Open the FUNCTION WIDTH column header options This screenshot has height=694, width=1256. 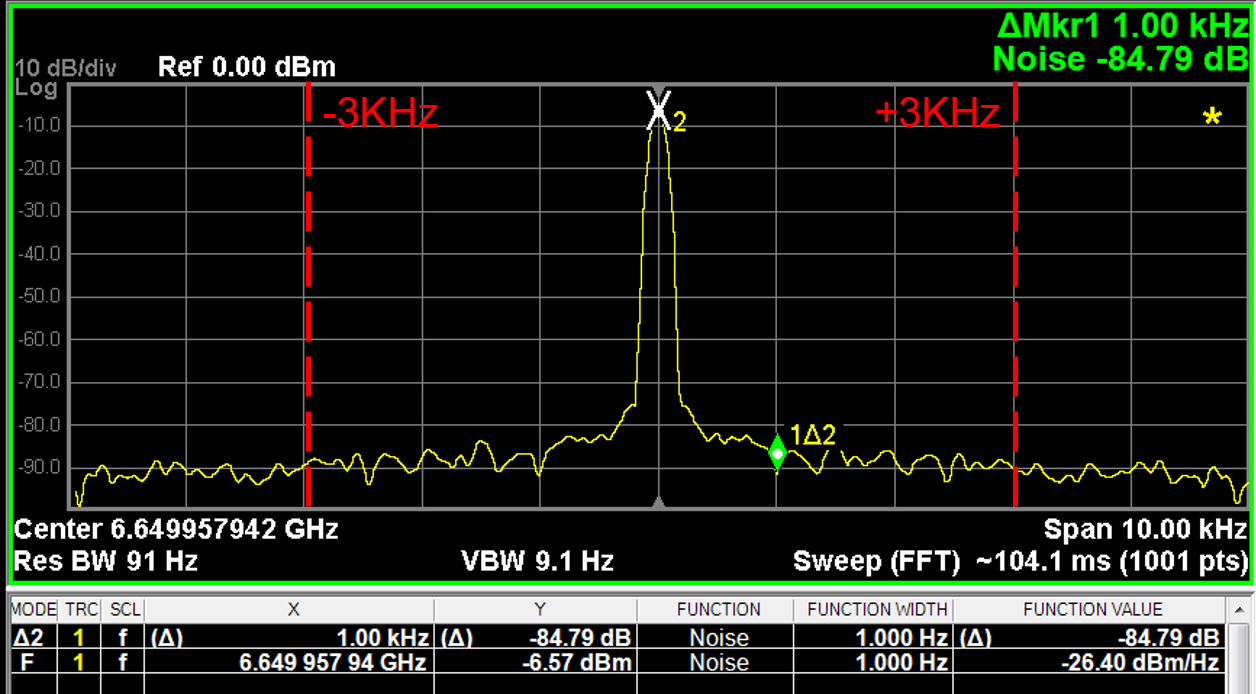(877, 610)
